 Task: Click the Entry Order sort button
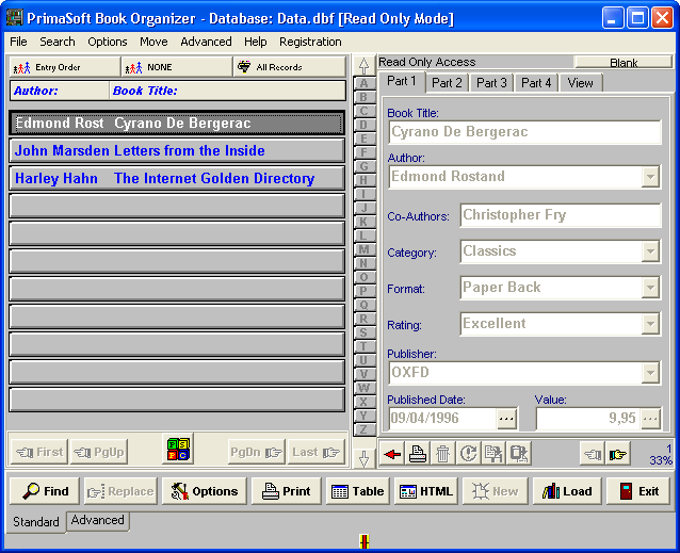click(x=65, y=67)
